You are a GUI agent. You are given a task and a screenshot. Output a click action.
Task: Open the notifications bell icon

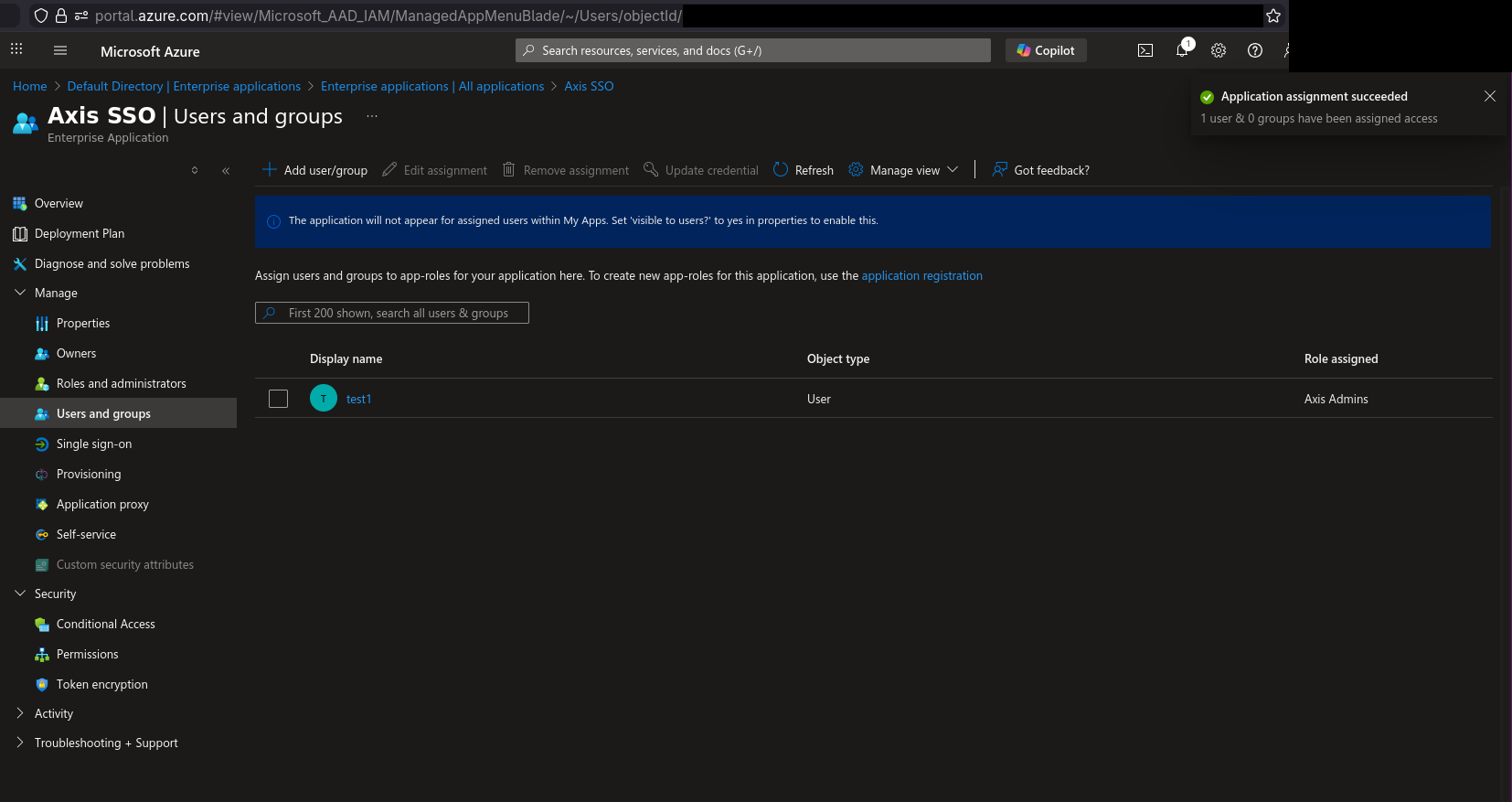pyautogui.click(x=1182, y=51)
